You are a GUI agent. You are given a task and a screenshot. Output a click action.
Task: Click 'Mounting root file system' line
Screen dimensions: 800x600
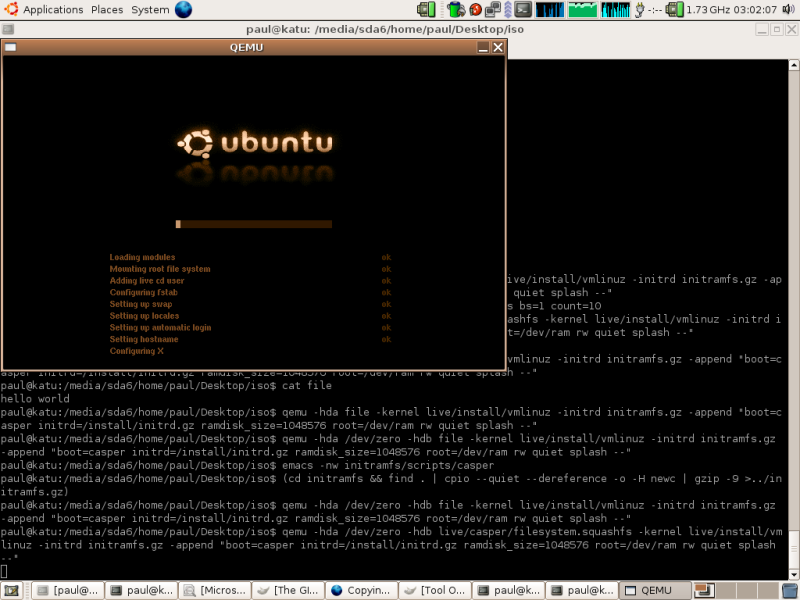pyautogui.click(x=160, y=269)
